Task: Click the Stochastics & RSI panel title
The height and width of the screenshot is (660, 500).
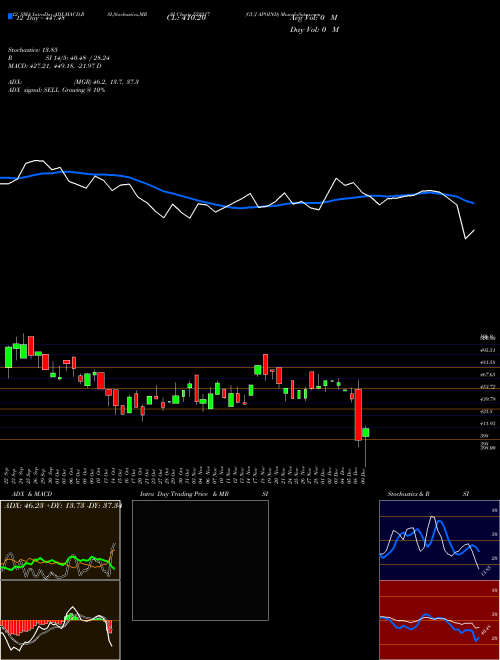Action: coord(428,494)
